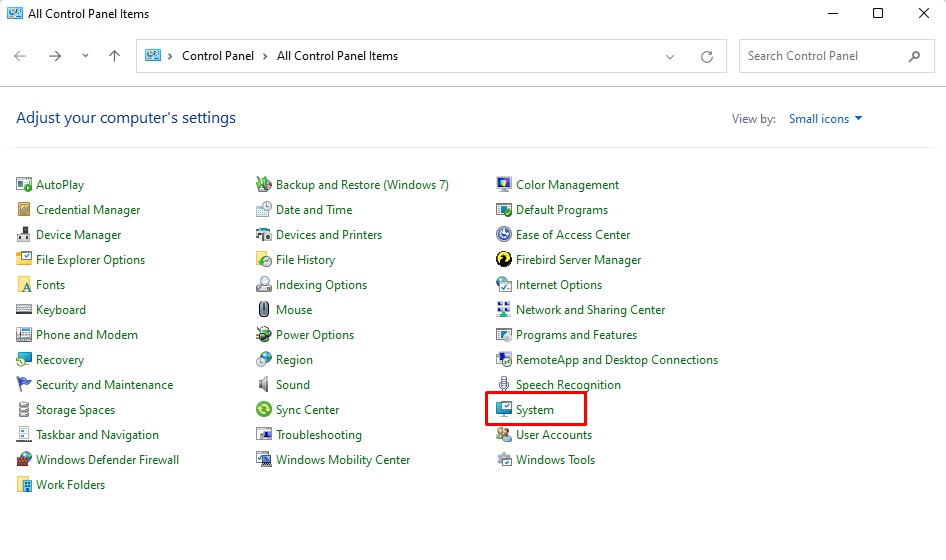Image resolution: width=946 pixels, height=560 pixels.
Task: Expand chevron after Control Panel in breadcrumb
Action: coord(265,56)
